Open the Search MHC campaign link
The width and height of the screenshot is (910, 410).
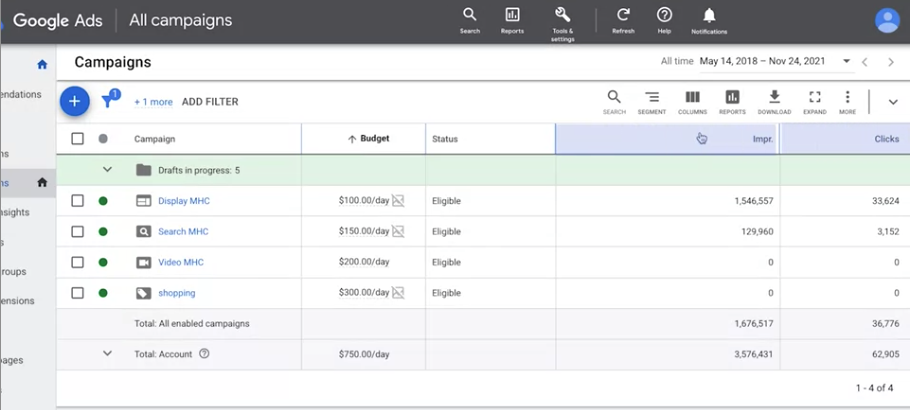coord(183,232)
